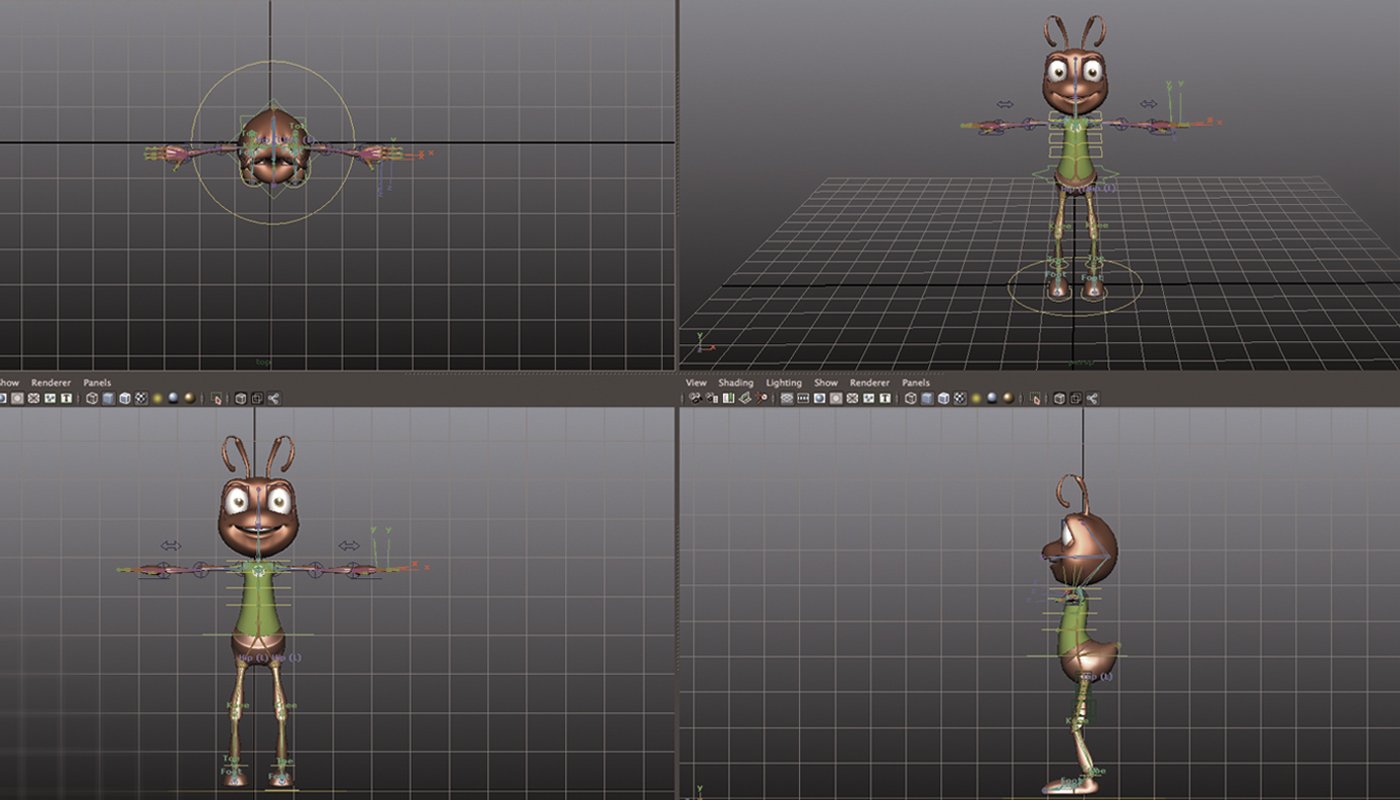Open the Renderer menu of the front view

pos(50,383)
